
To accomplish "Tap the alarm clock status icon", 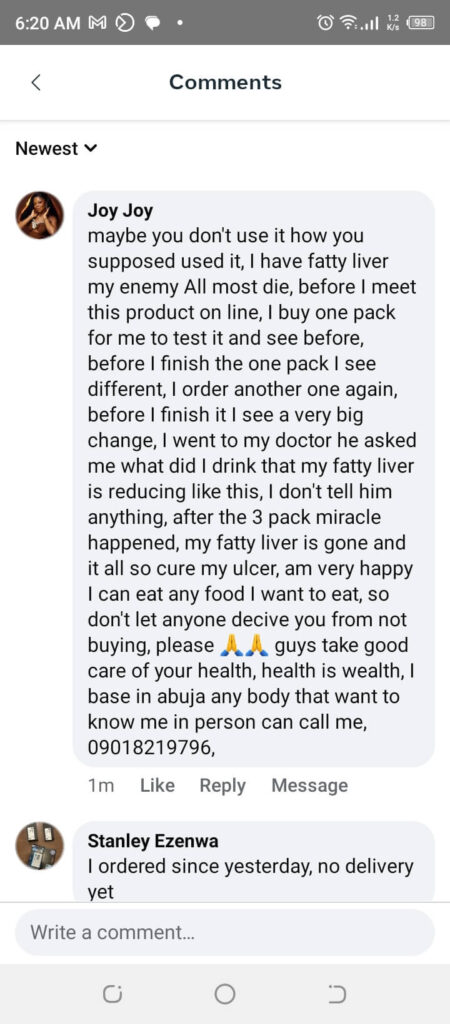I will pos(325,23).
